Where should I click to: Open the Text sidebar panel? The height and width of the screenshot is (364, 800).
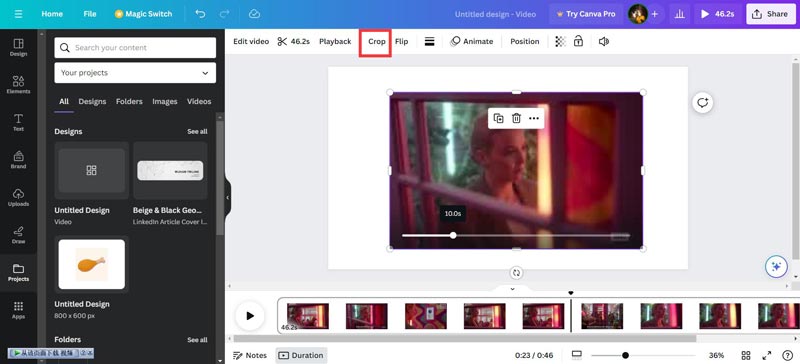click(18, 123)
